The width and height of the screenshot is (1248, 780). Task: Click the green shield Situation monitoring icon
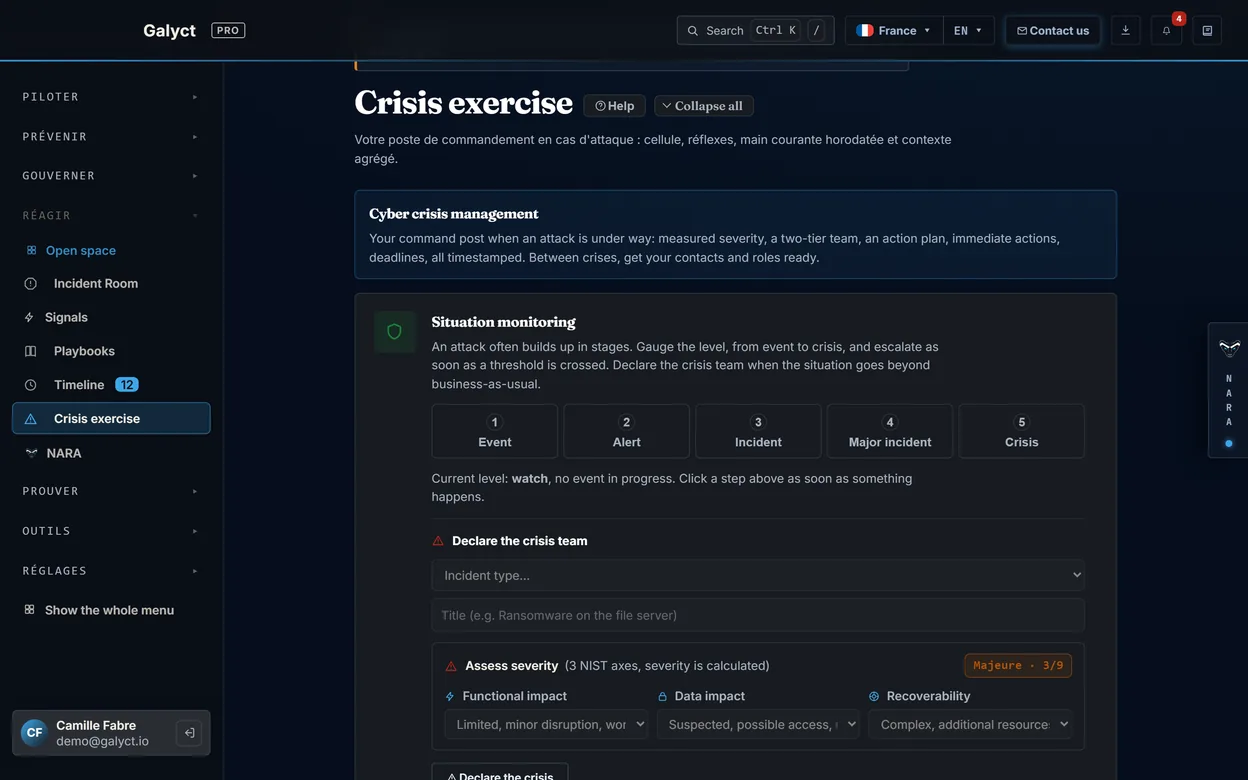[x=394, y=332]
